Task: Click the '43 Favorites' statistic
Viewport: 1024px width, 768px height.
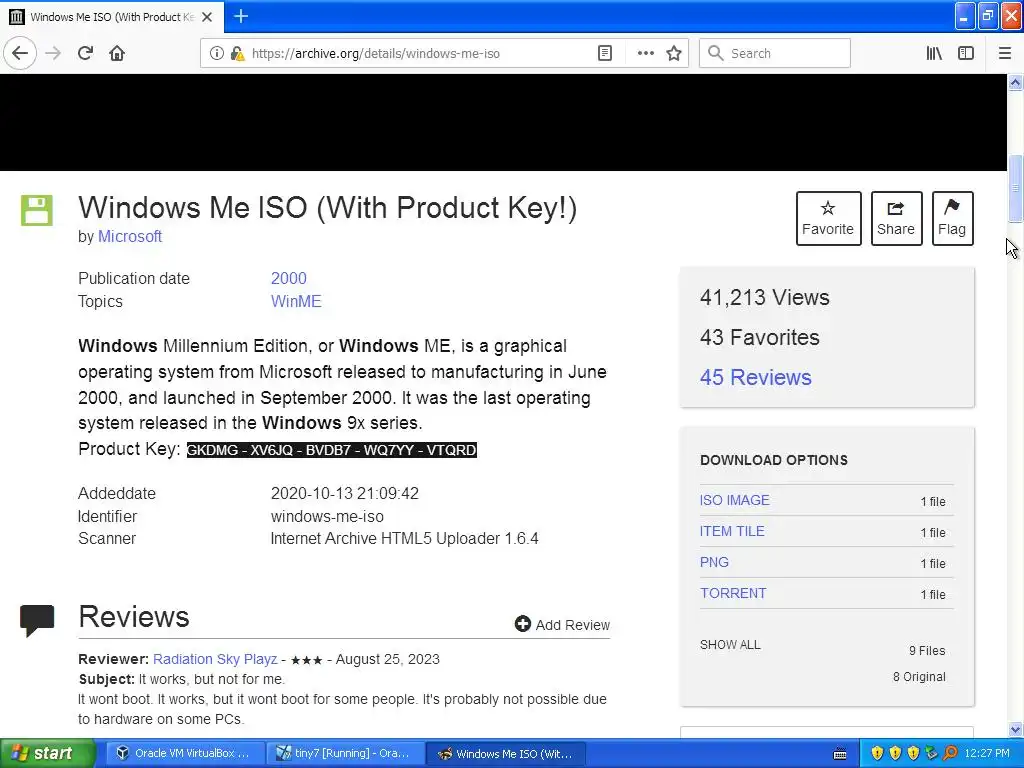Action: pos(760,337)
